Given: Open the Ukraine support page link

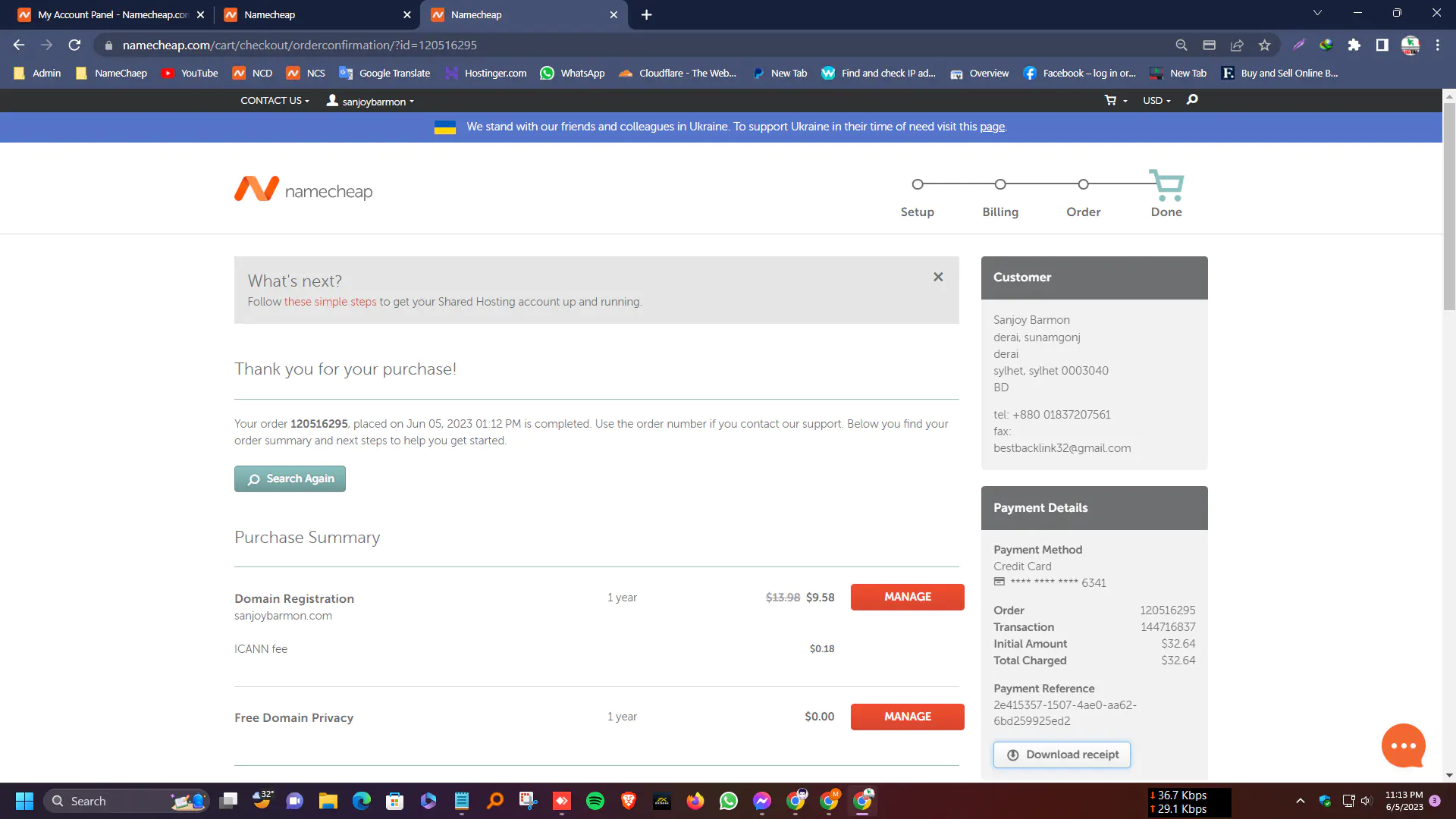Looking at the screenshot, I should (x=992, y=127).
